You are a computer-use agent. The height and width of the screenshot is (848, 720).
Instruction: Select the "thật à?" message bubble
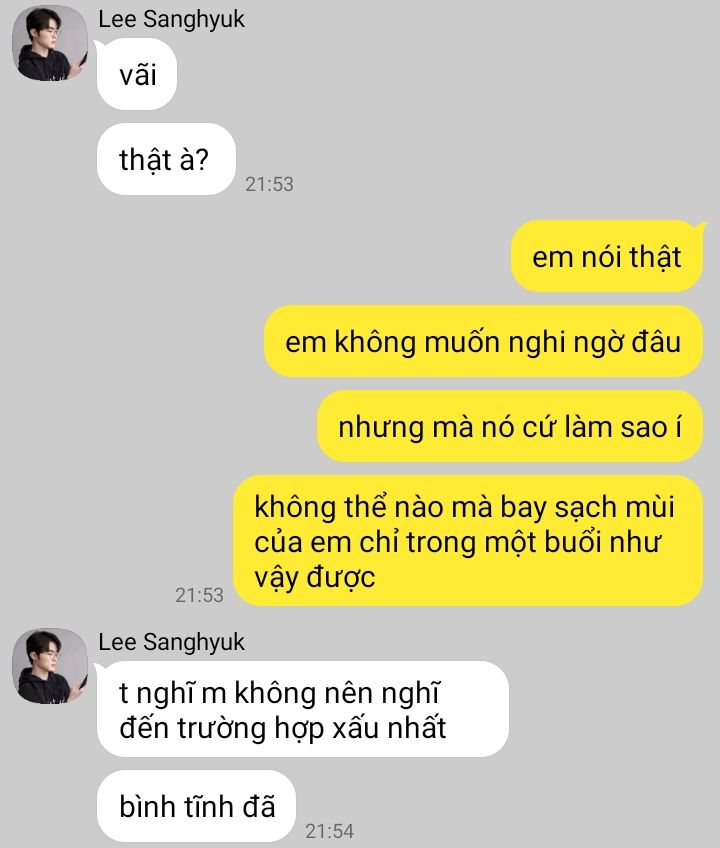(x=166, y=160)
